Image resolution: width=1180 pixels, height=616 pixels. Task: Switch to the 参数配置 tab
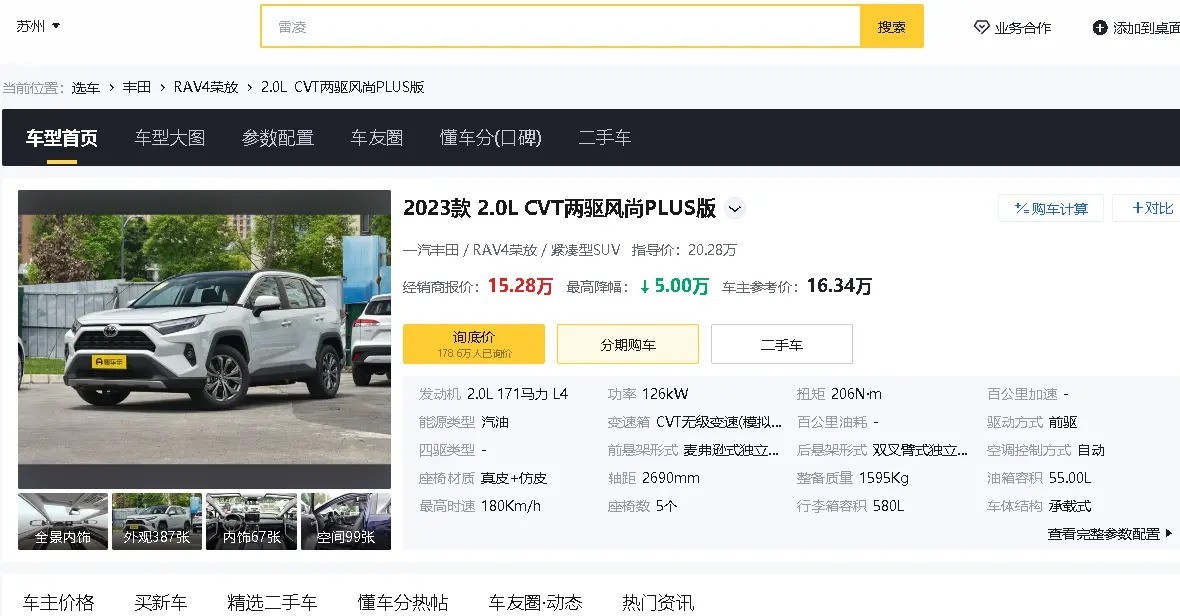click(278, 138)
